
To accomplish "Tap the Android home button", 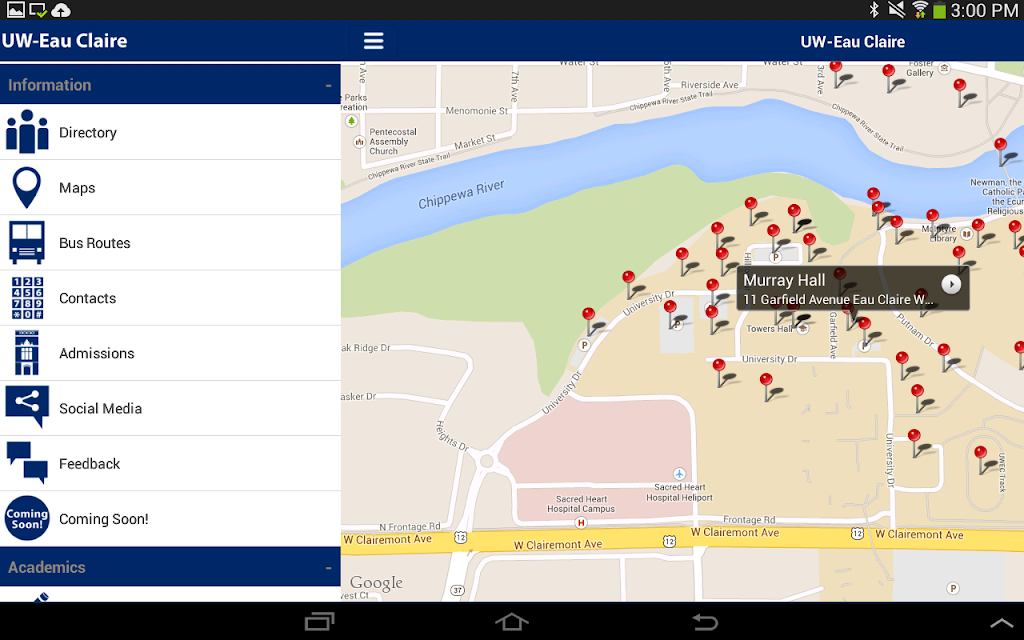I will 511,621.
